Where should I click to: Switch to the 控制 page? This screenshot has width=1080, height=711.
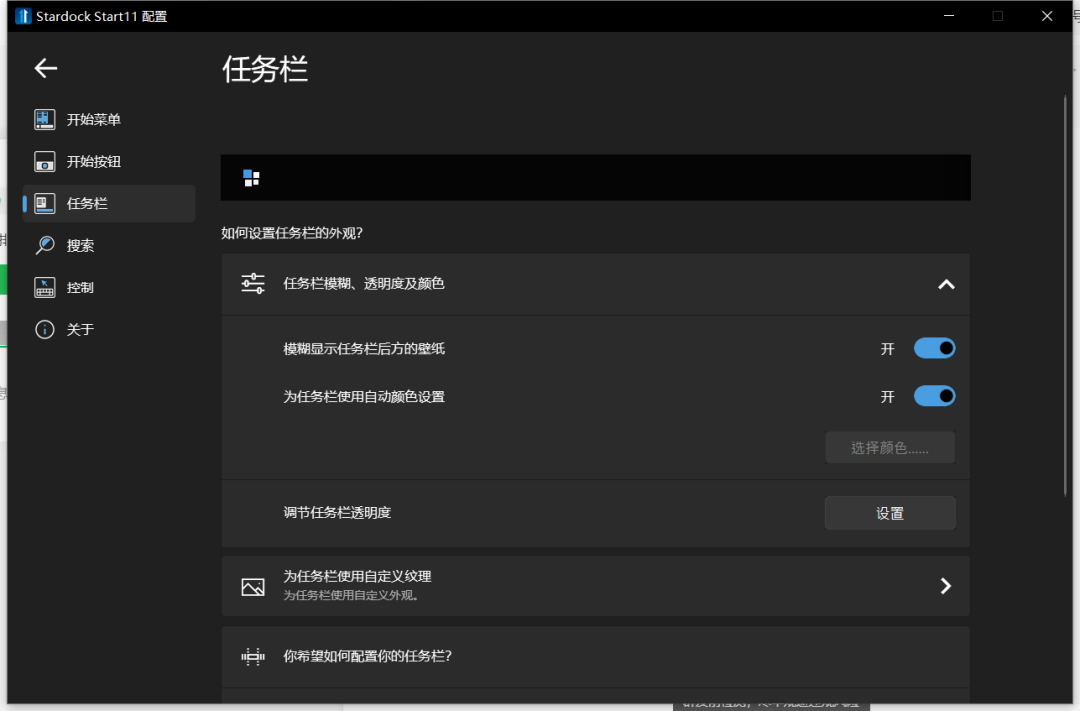point(109,287)
